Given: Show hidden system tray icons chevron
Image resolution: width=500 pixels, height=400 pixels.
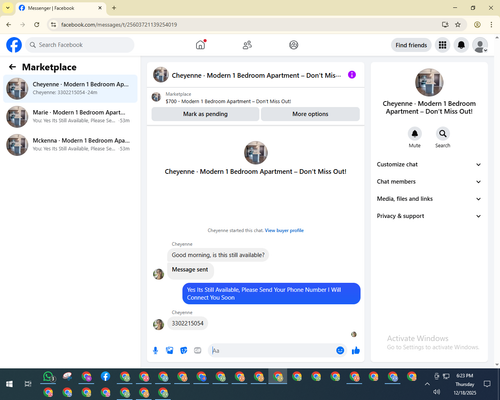Looking at the screenshot, I should 427,384.
